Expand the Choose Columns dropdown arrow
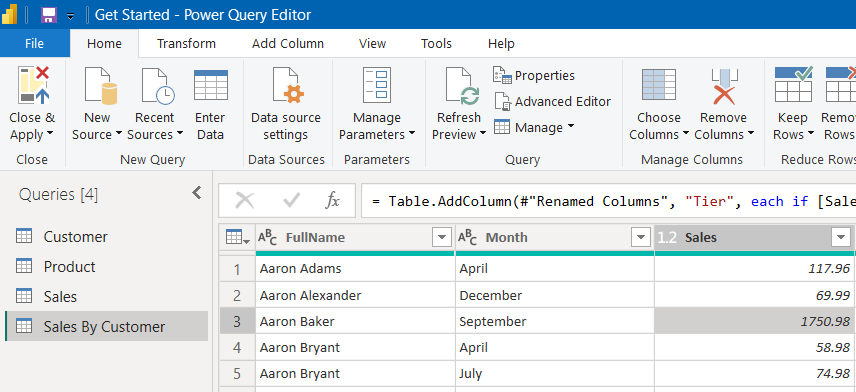The image size is (856, 392). coord(685,134)
